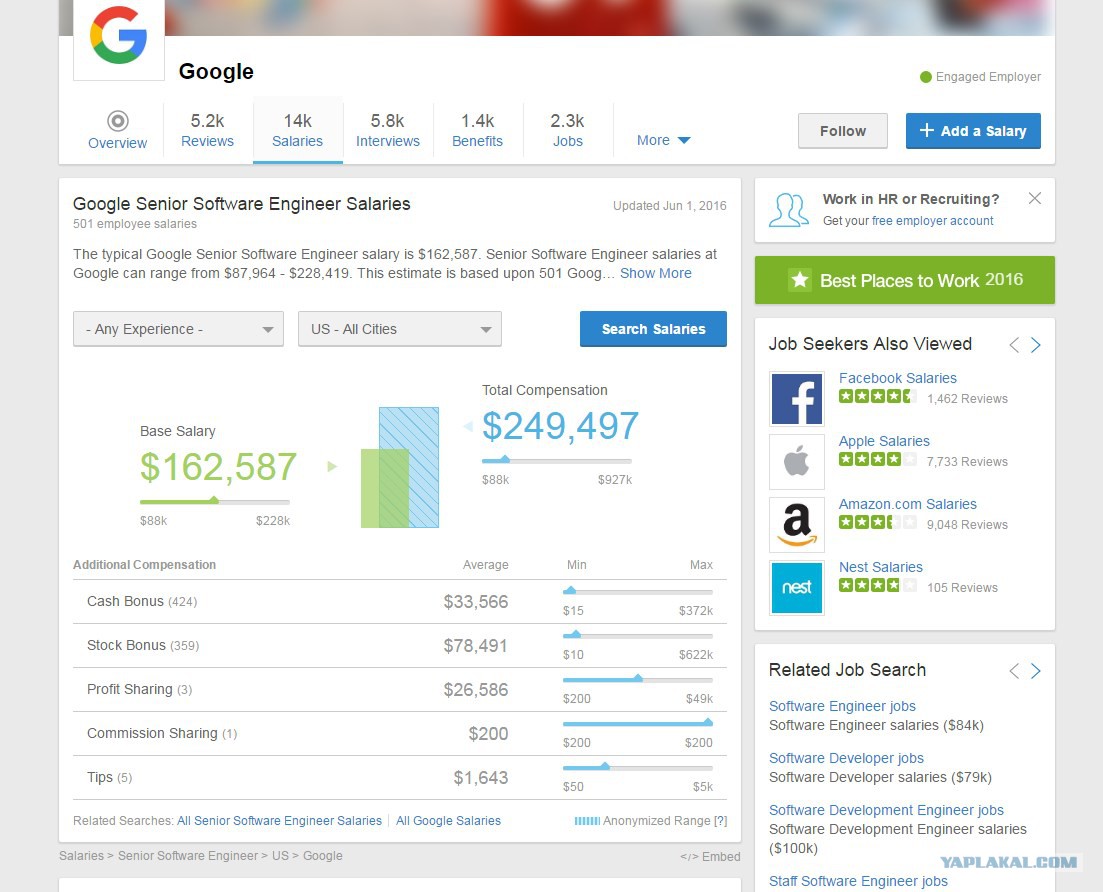The image size is (1103, 892).
Task: Click the Cash Bonus $33,566 average
Action: point(476,601)
